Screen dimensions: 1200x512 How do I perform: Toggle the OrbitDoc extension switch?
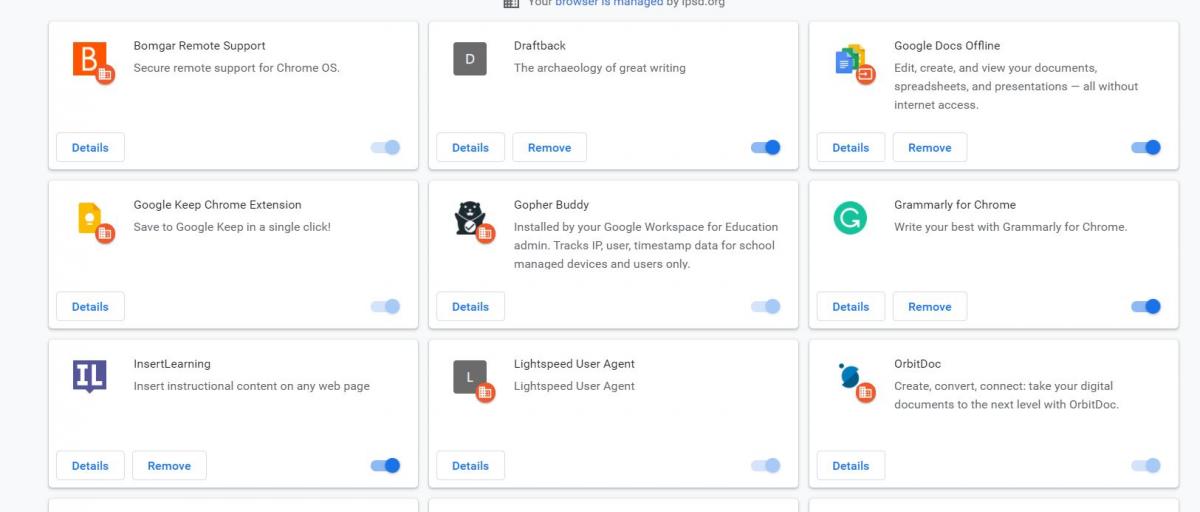point(1146,465)
